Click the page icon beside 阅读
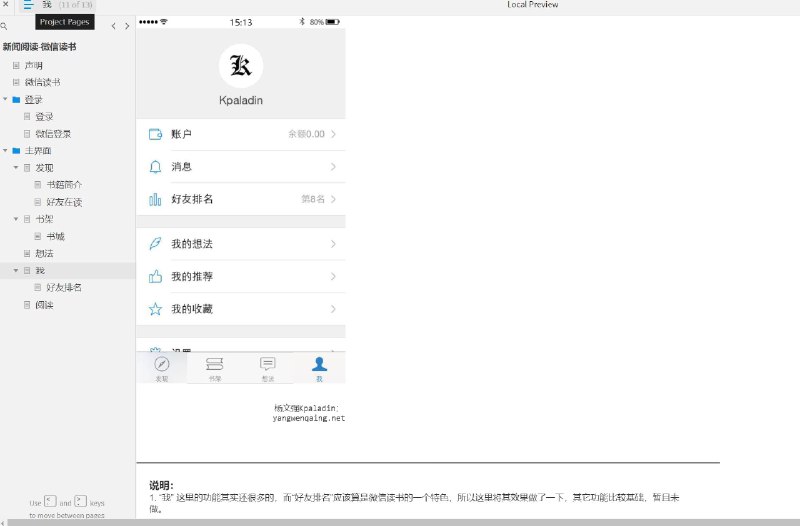800x526 pixels. (x=27, y=305)
